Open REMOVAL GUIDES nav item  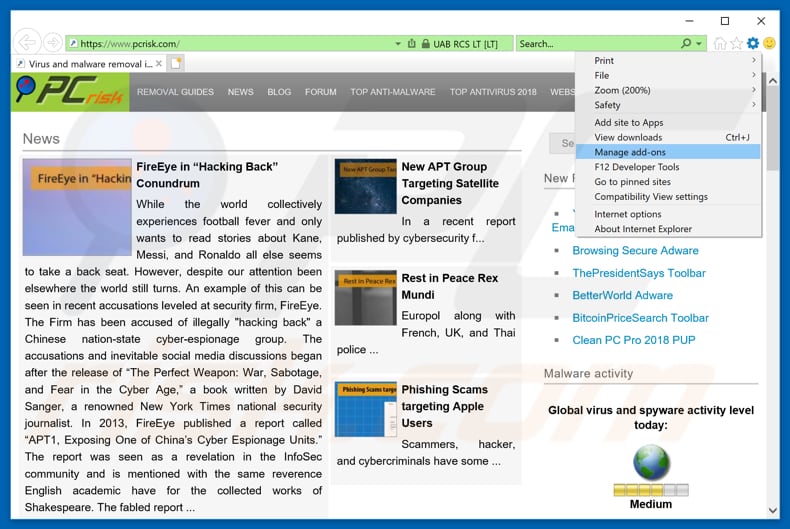175,92
